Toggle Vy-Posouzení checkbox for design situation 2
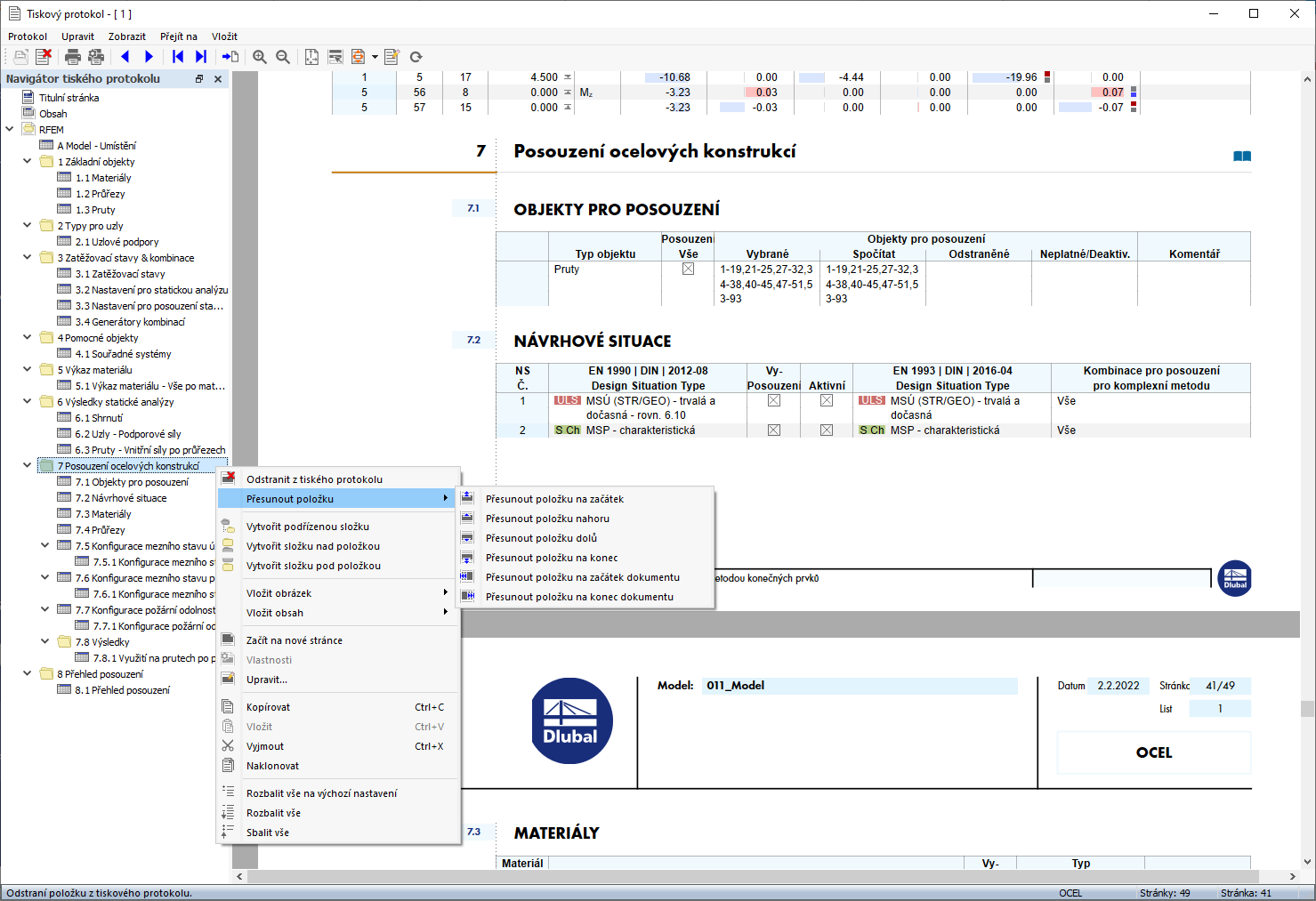This screenshot has width=1316, height=901. [774, 430]
